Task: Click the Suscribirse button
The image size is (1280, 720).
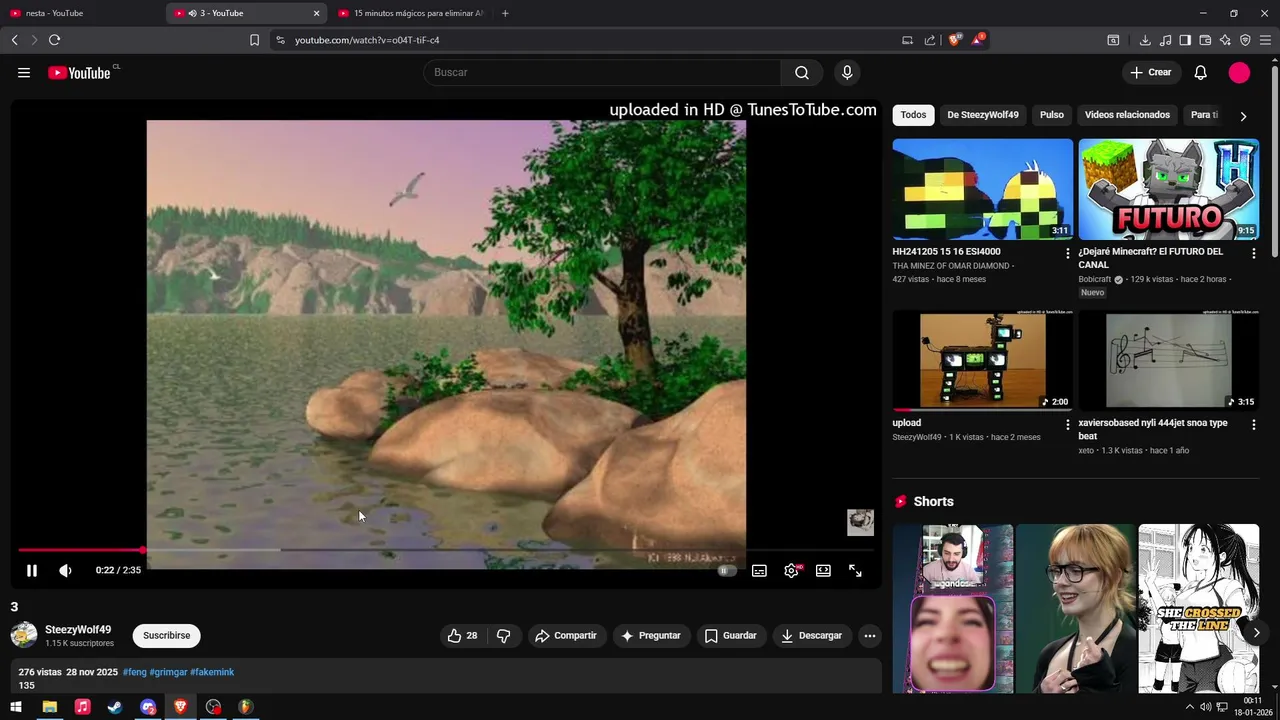Action: pos(166,635)
